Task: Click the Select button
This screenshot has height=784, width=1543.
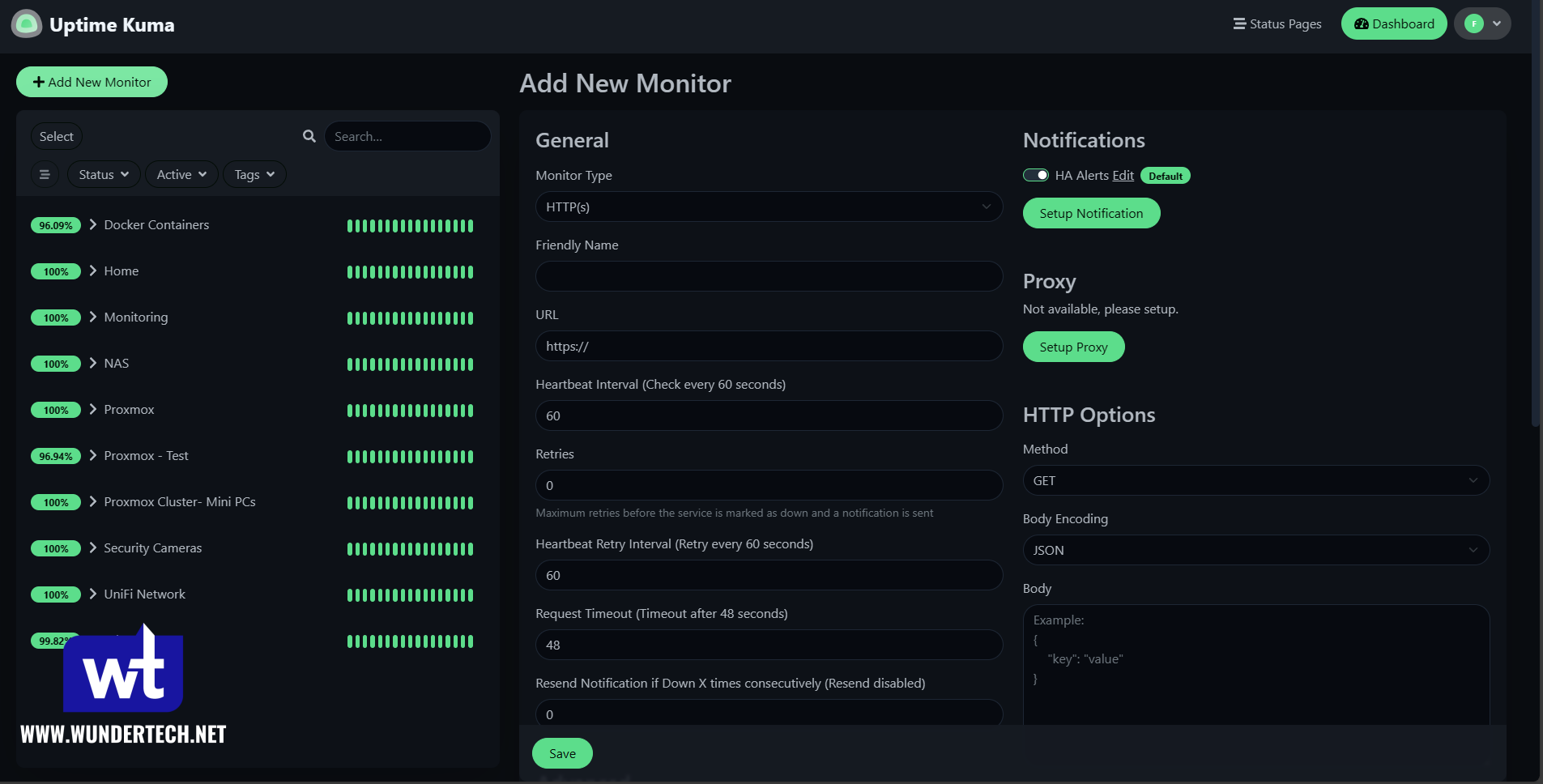Action: tap(57, 136)
